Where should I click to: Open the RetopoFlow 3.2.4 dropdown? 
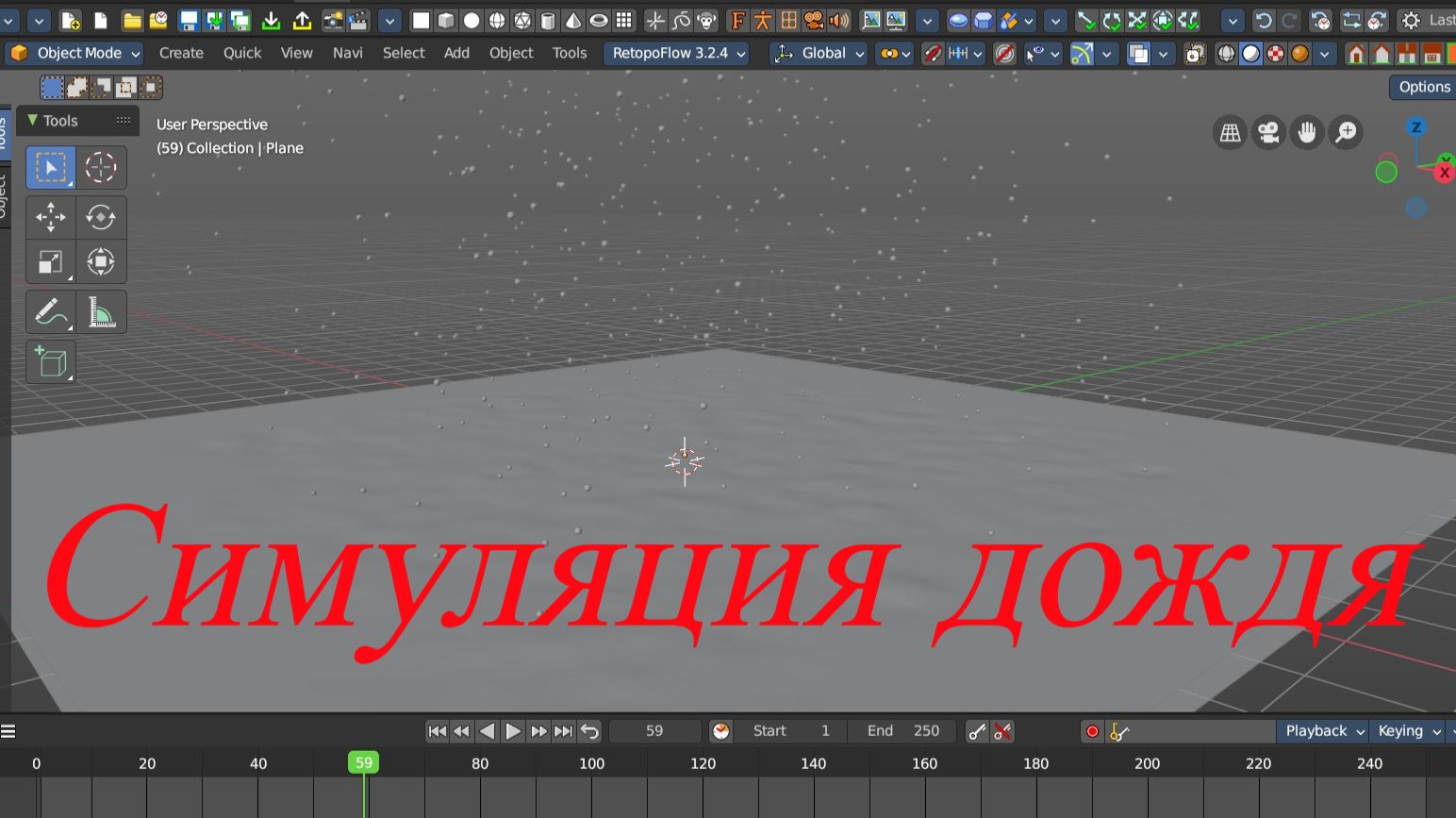coord(678,54)
